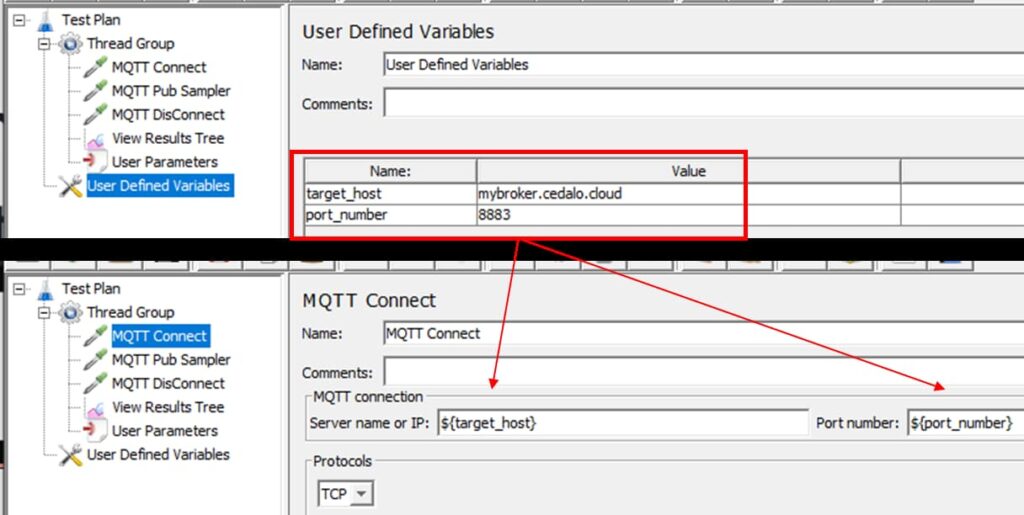Select Thread Group in the lower tree
This screenshot has width=1024, height=515.
(x=131, y=313)
